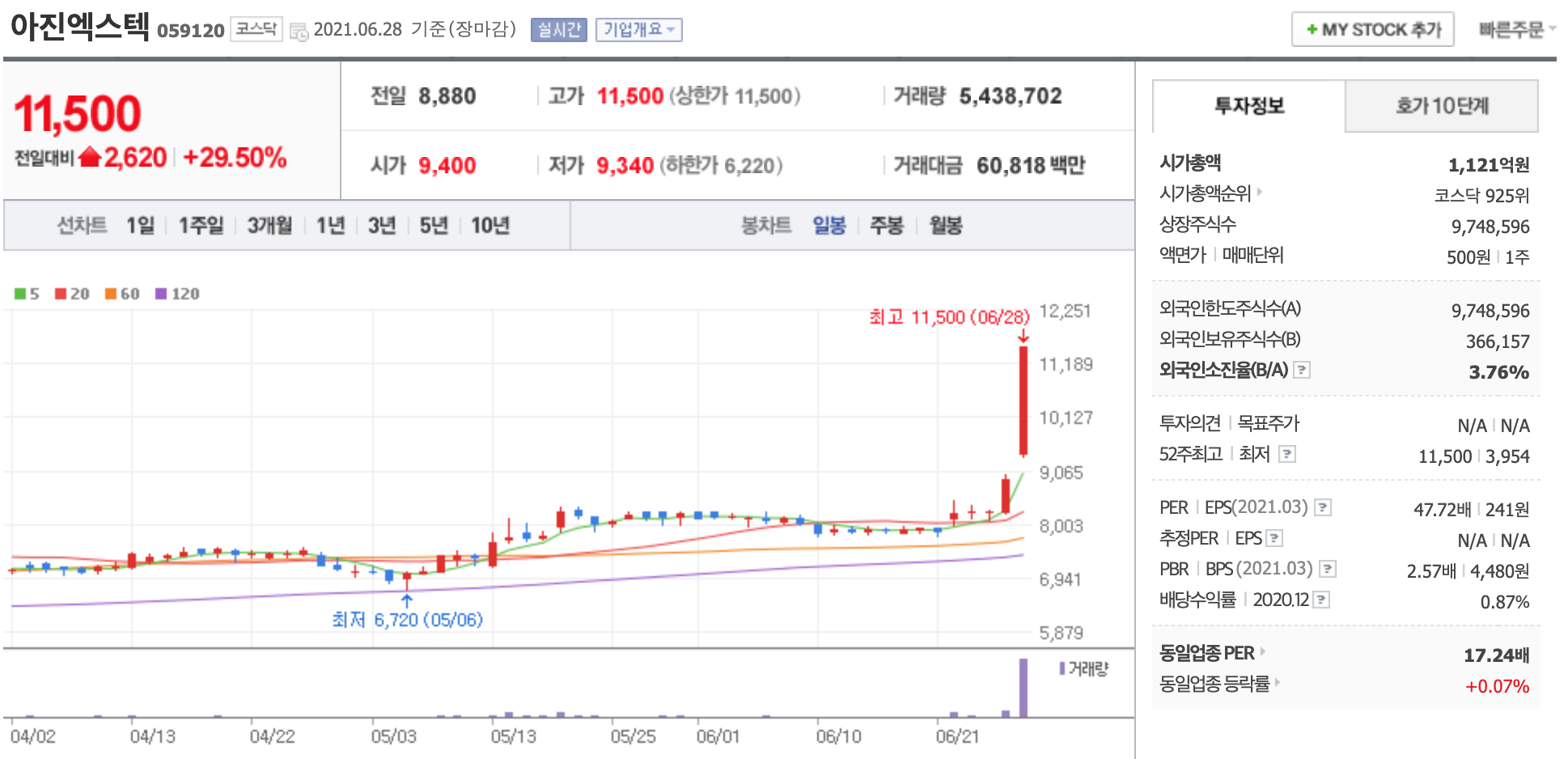
Task: Select the 3개월 line chart period
Action: (269, 225)
